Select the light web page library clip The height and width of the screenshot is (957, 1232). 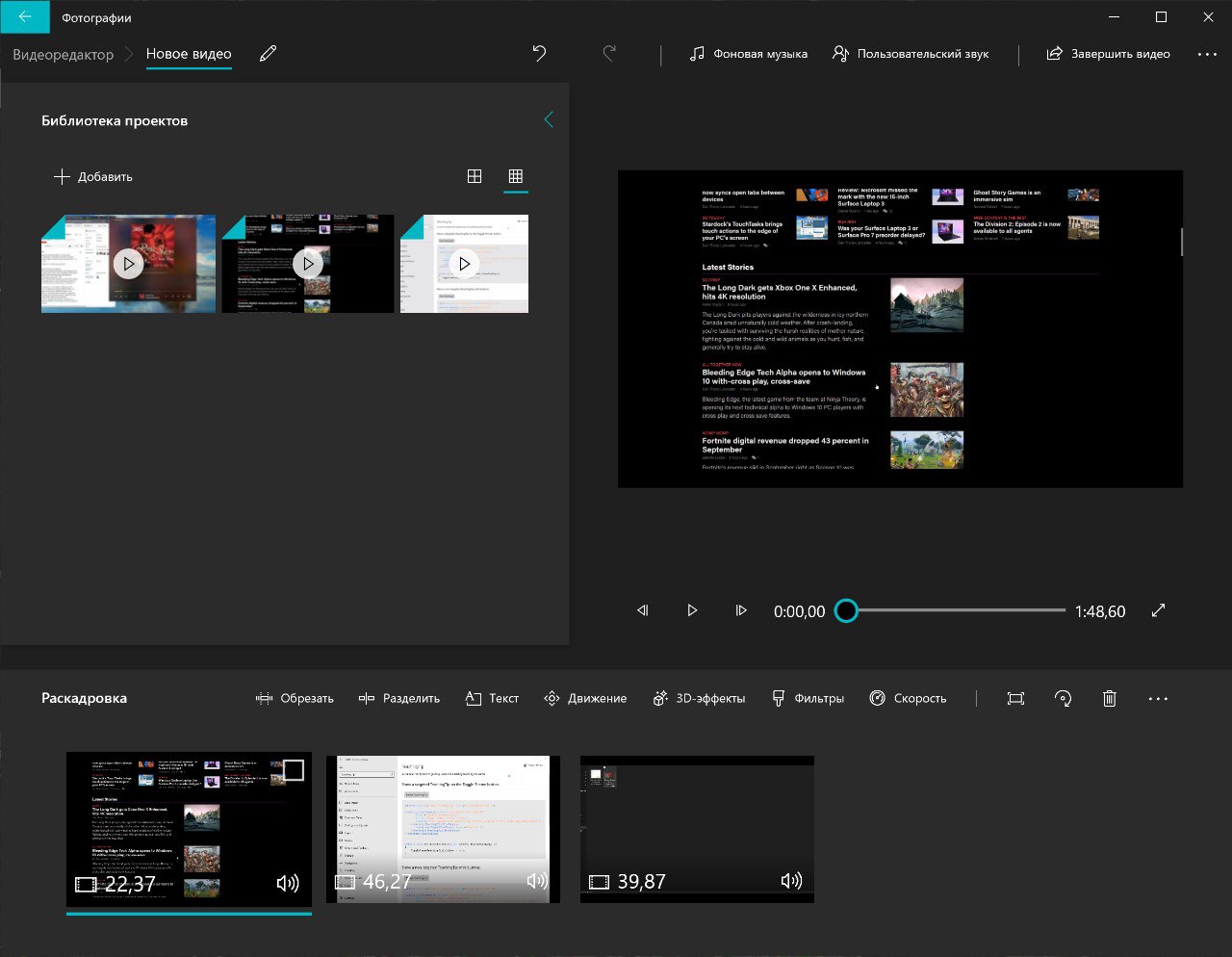pos(464,264)
